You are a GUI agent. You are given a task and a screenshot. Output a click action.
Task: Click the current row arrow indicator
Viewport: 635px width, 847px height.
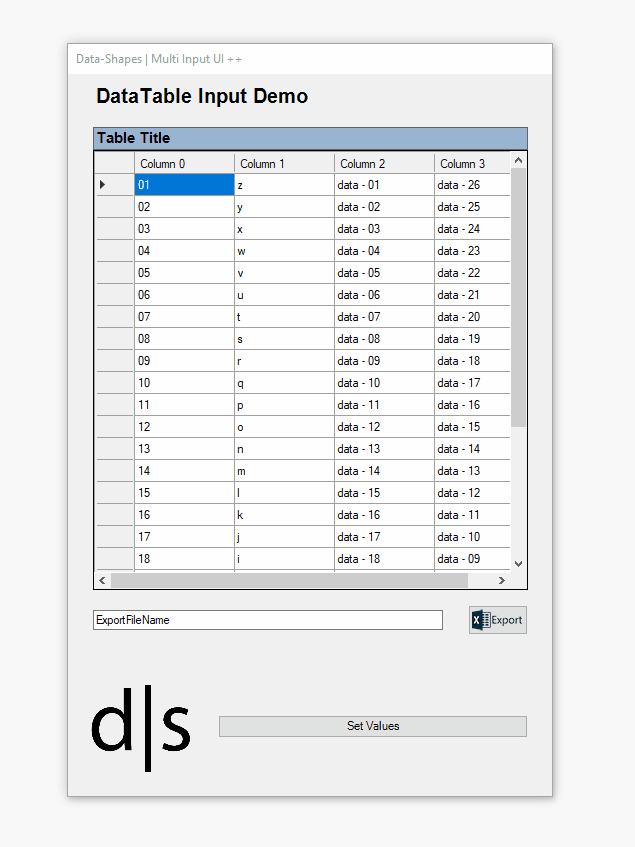103,185
